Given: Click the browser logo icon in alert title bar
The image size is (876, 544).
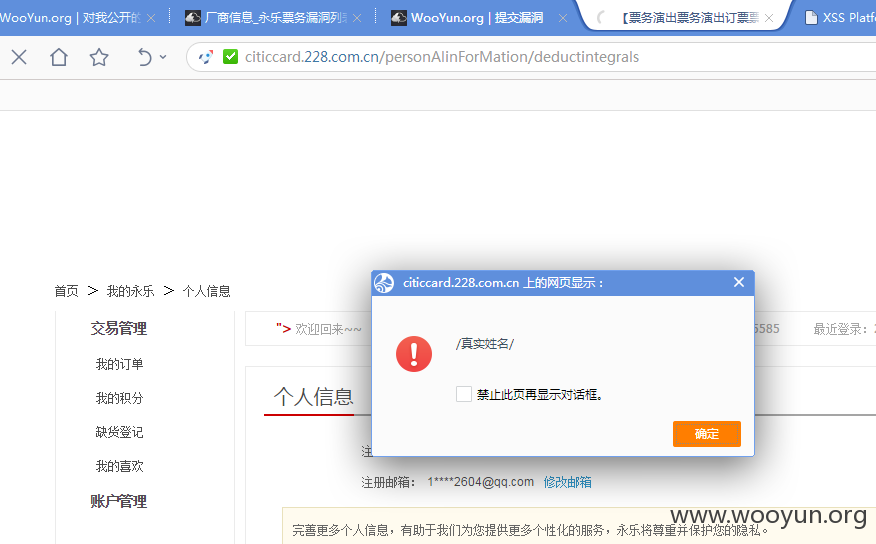Looking at the screenshot, I should point(384,283).
